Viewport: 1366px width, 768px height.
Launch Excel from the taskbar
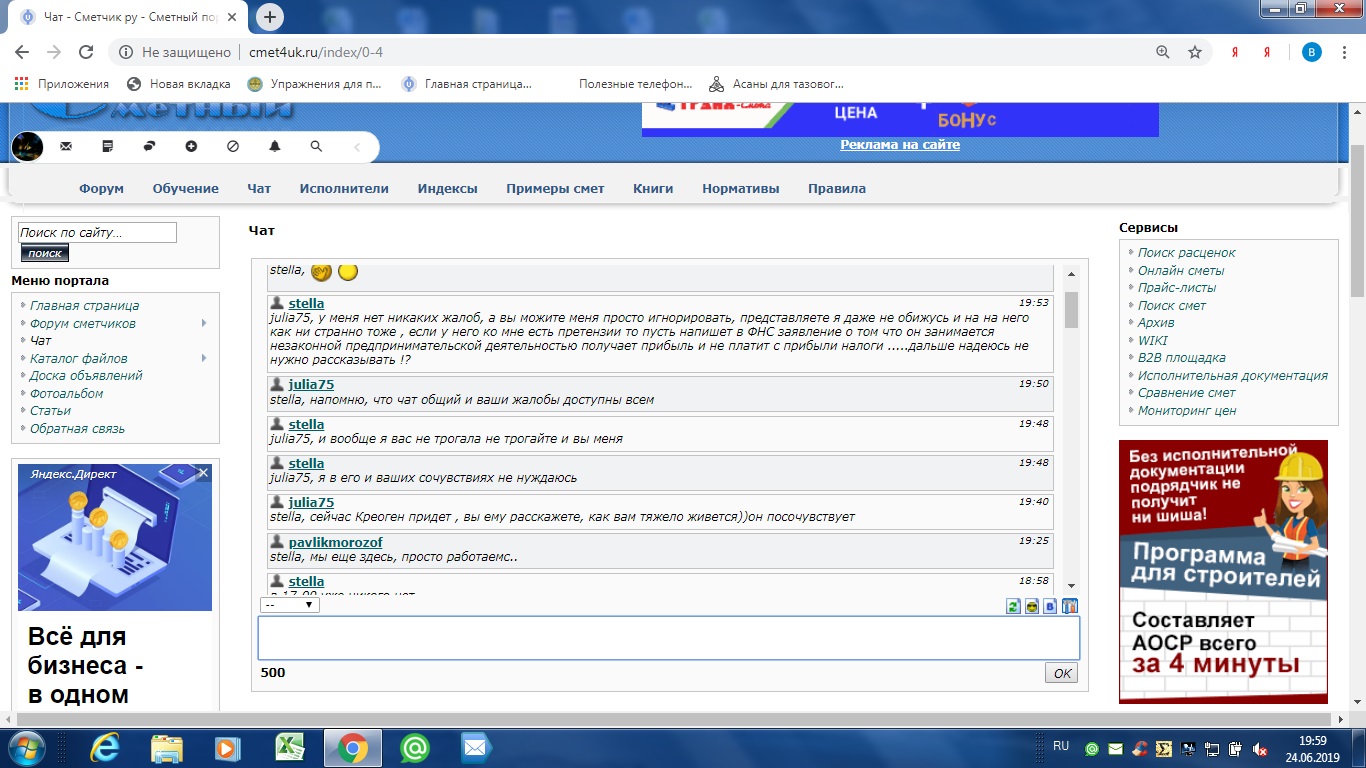click(290, 747)
